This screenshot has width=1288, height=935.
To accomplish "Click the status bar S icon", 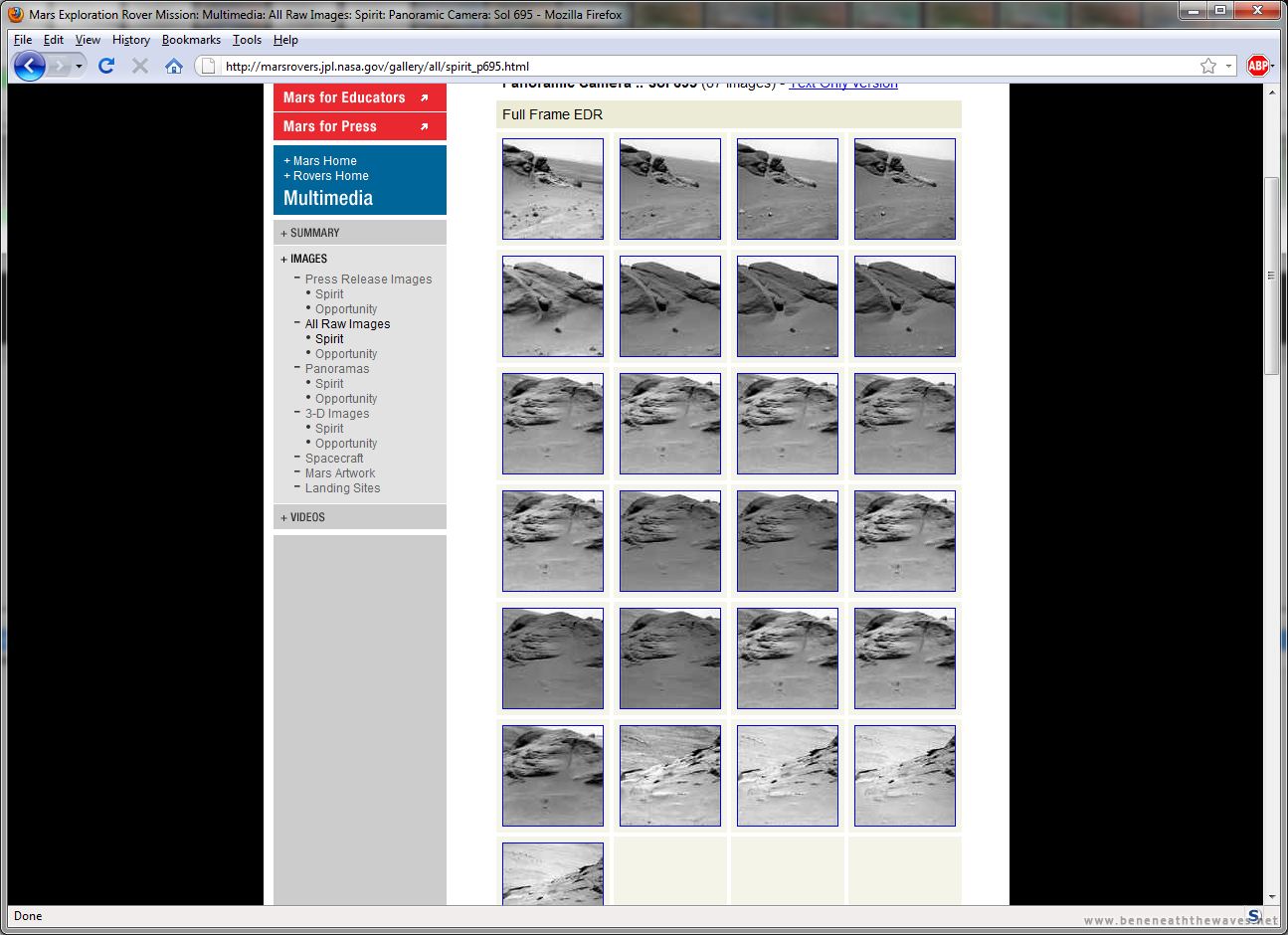I will (1254, 916).
